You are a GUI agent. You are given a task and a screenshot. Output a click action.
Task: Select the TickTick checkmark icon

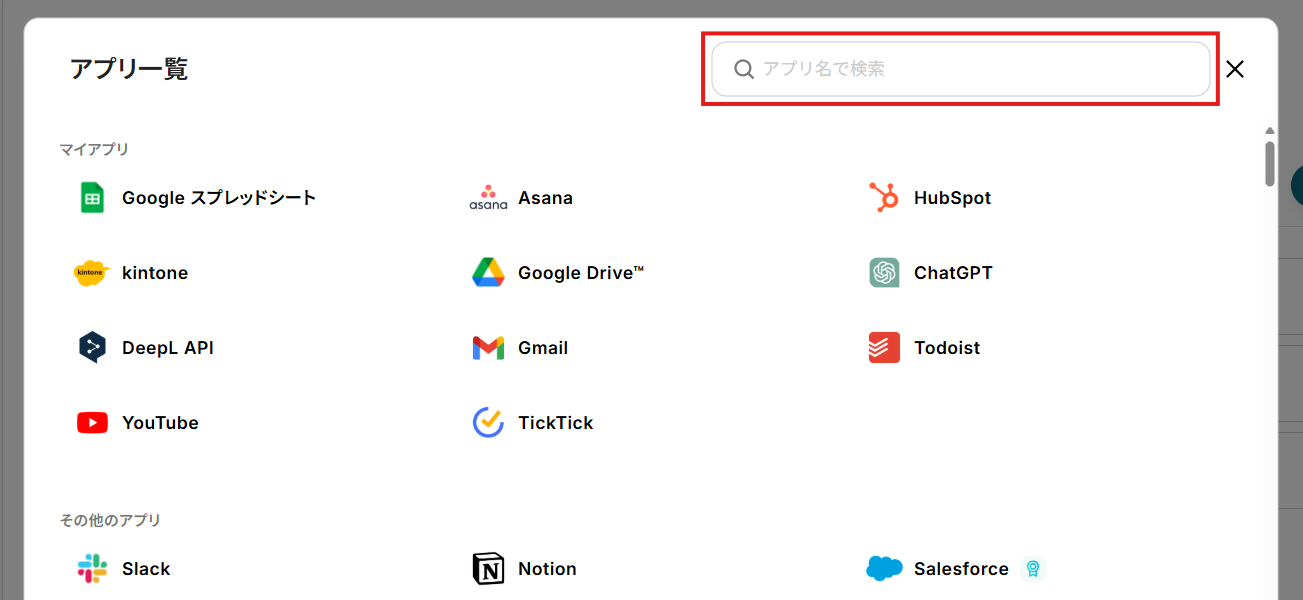click(488, 423)
